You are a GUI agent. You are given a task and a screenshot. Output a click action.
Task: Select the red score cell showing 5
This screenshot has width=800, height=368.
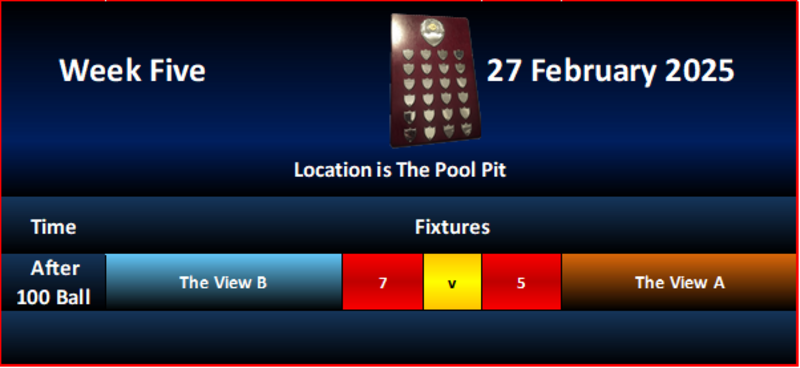coord(521,282)
